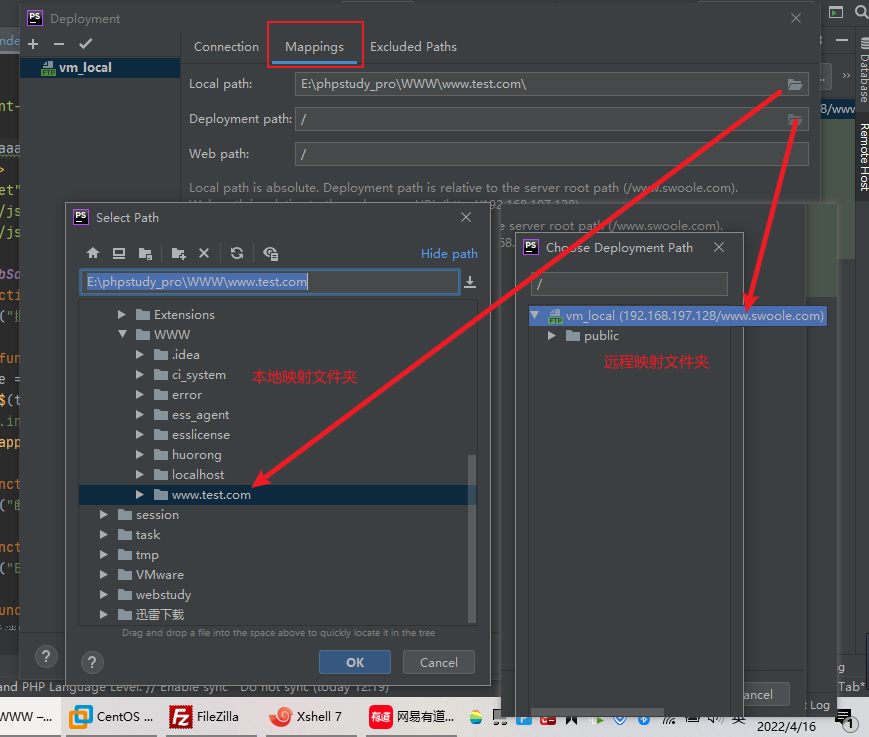The height and width of the screenshot is (737, 869).
Task: Jump to home directory in Select Path dialog
Action: click(93, 254)
